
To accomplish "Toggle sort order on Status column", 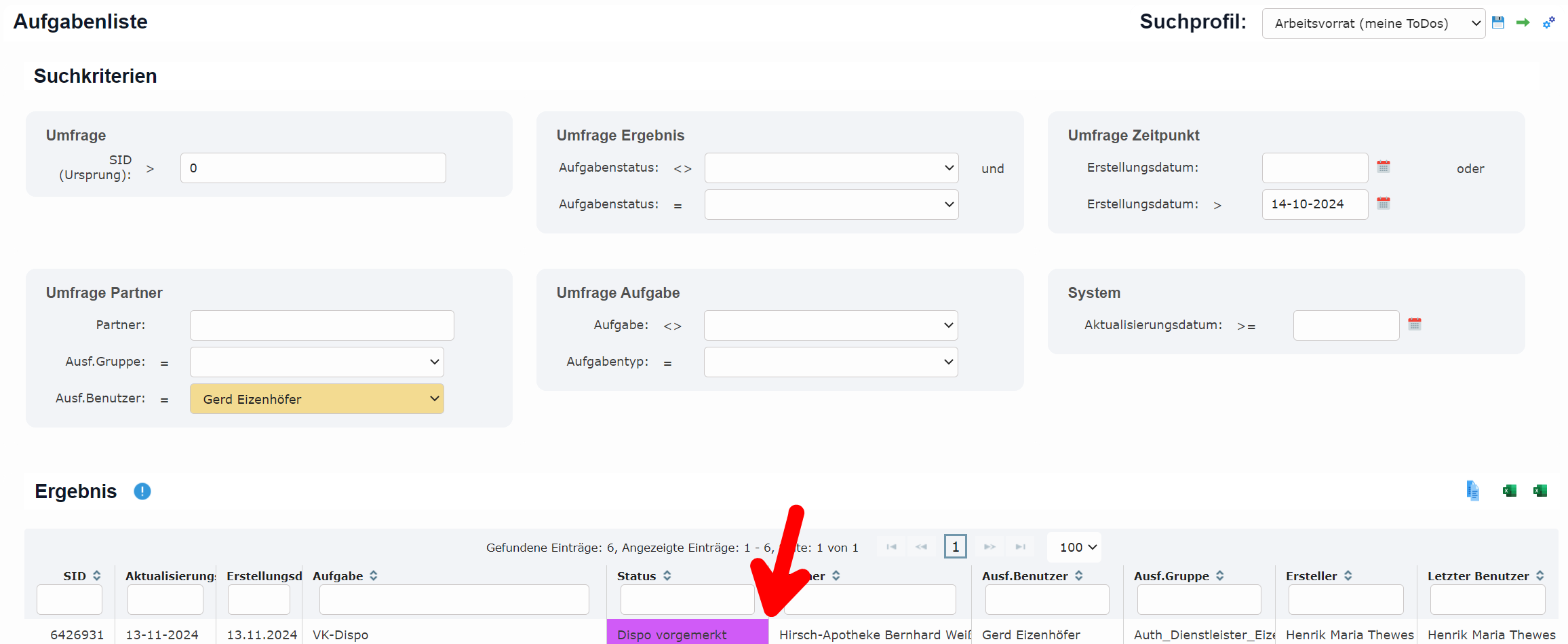I will pos(667,575).
